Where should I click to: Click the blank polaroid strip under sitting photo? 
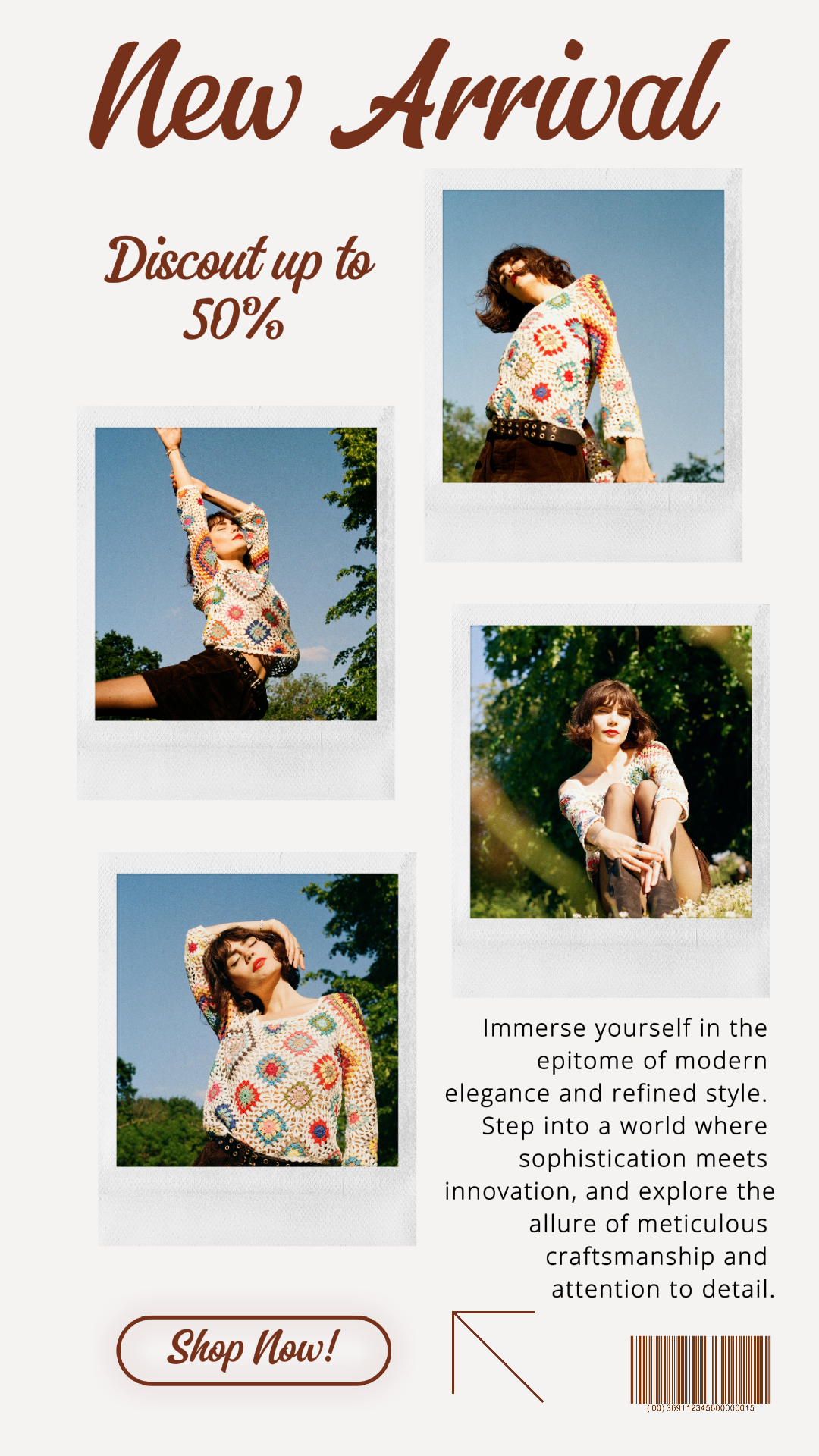611,957
